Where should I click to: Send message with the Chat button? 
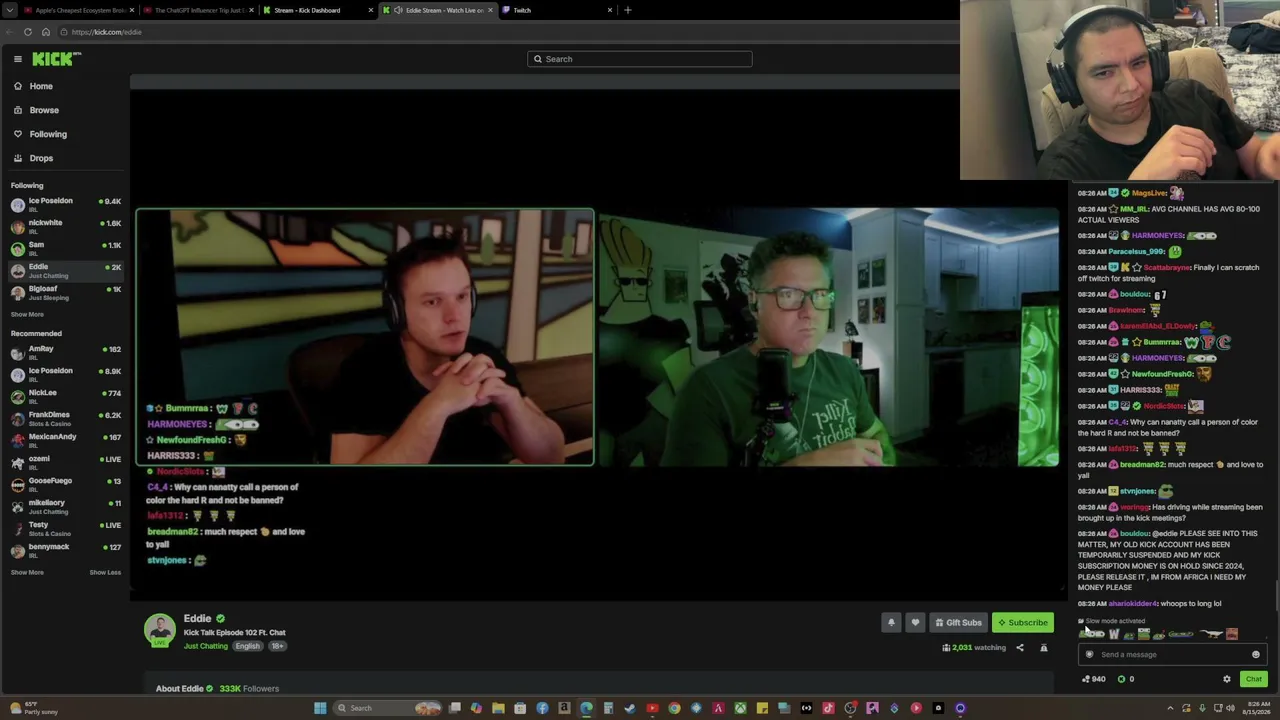[x=1254, y=680]
